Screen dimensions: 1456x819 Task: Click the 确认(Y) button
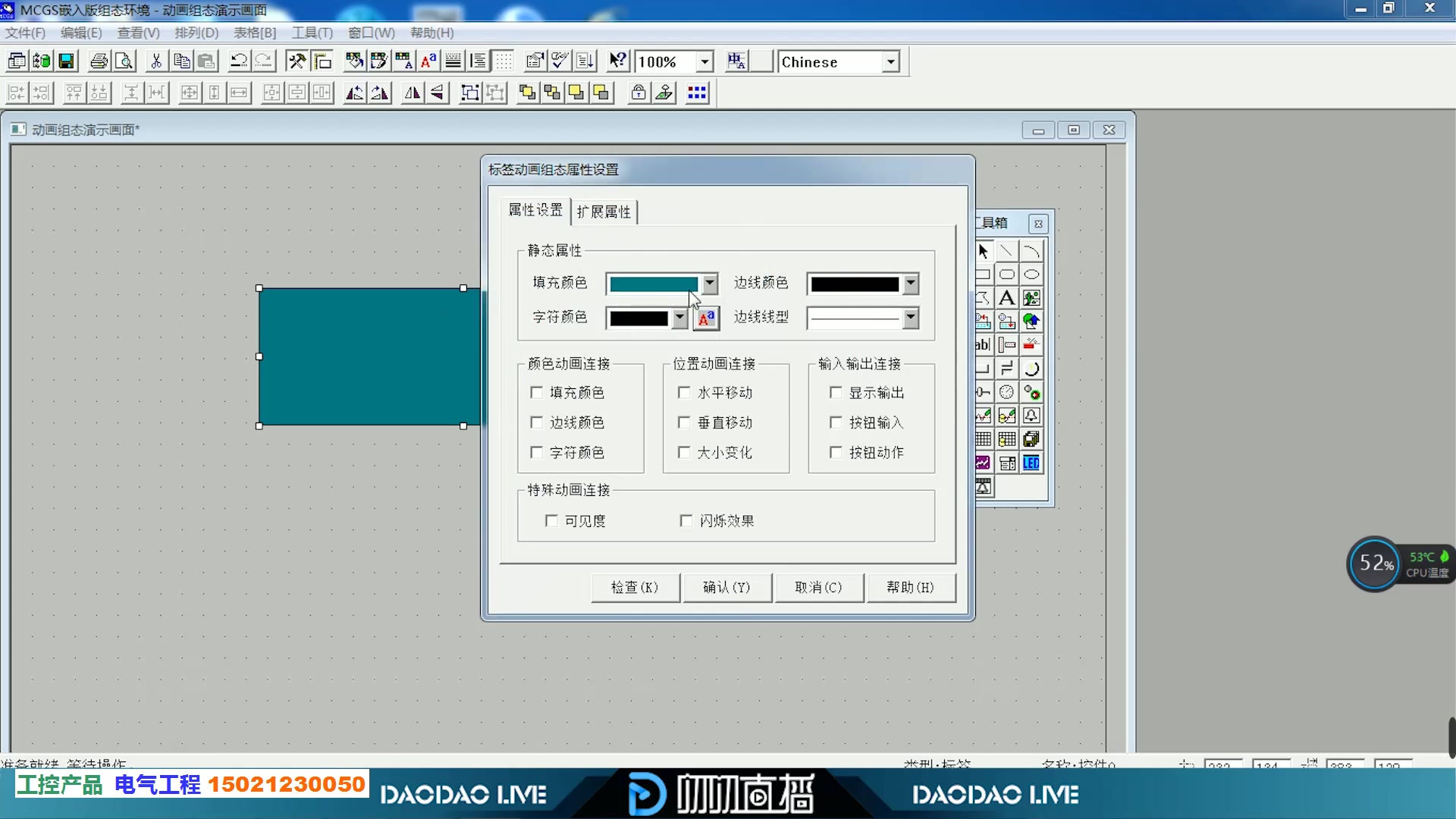[726, 587]
